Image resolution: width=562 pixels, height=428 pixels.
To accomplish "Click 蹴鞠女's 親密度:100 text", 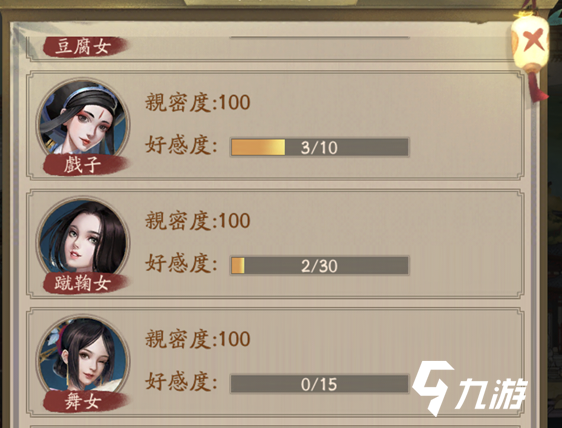I will pyautogui.click(x=197, y=220).
